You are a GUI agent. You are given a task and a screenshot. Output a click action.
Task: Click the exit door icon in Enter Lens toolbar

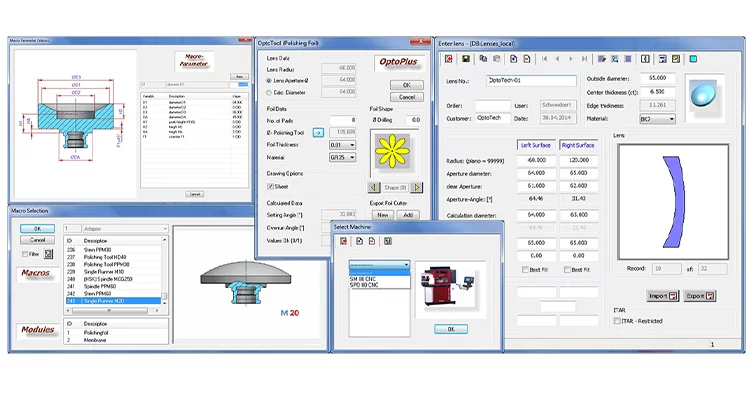(449, 59)
